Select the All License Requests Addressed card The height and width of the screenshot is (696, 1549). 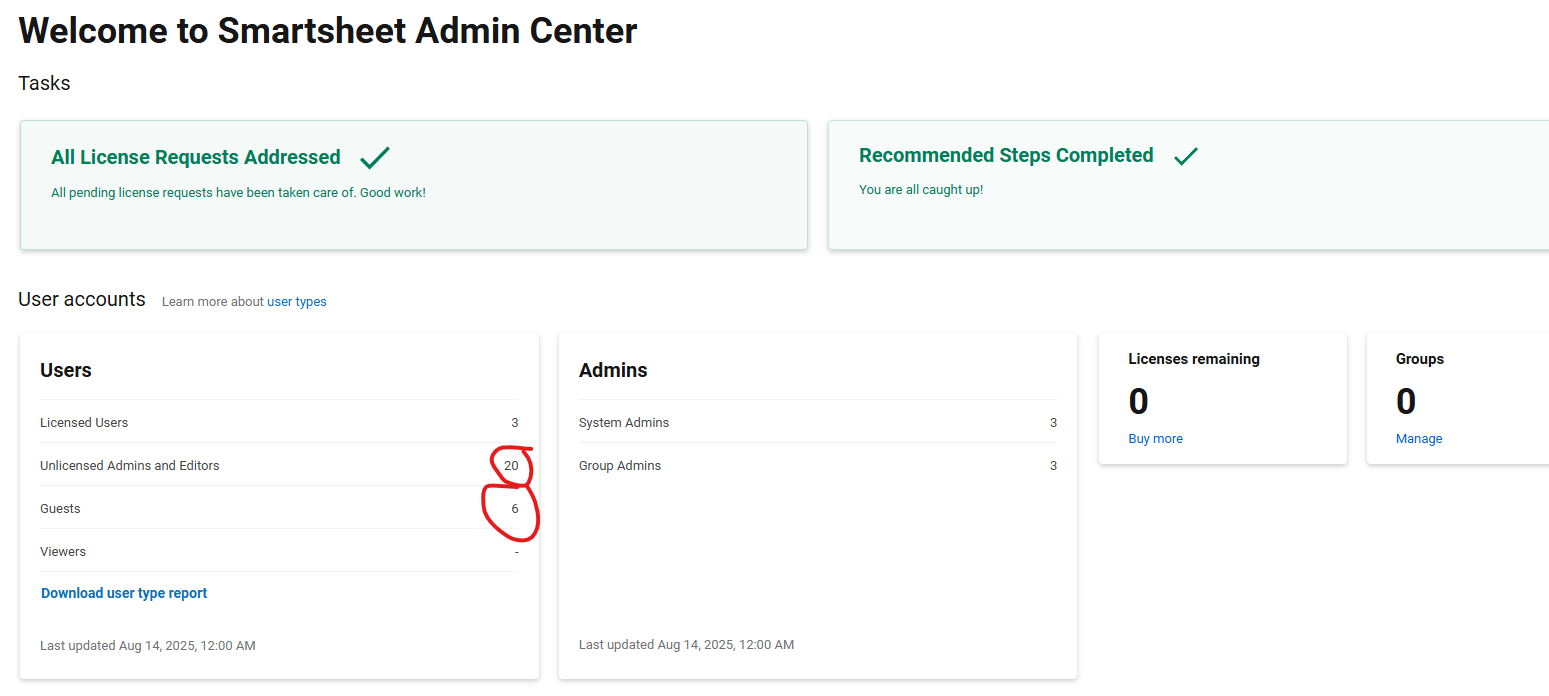[x=414, y=185]
